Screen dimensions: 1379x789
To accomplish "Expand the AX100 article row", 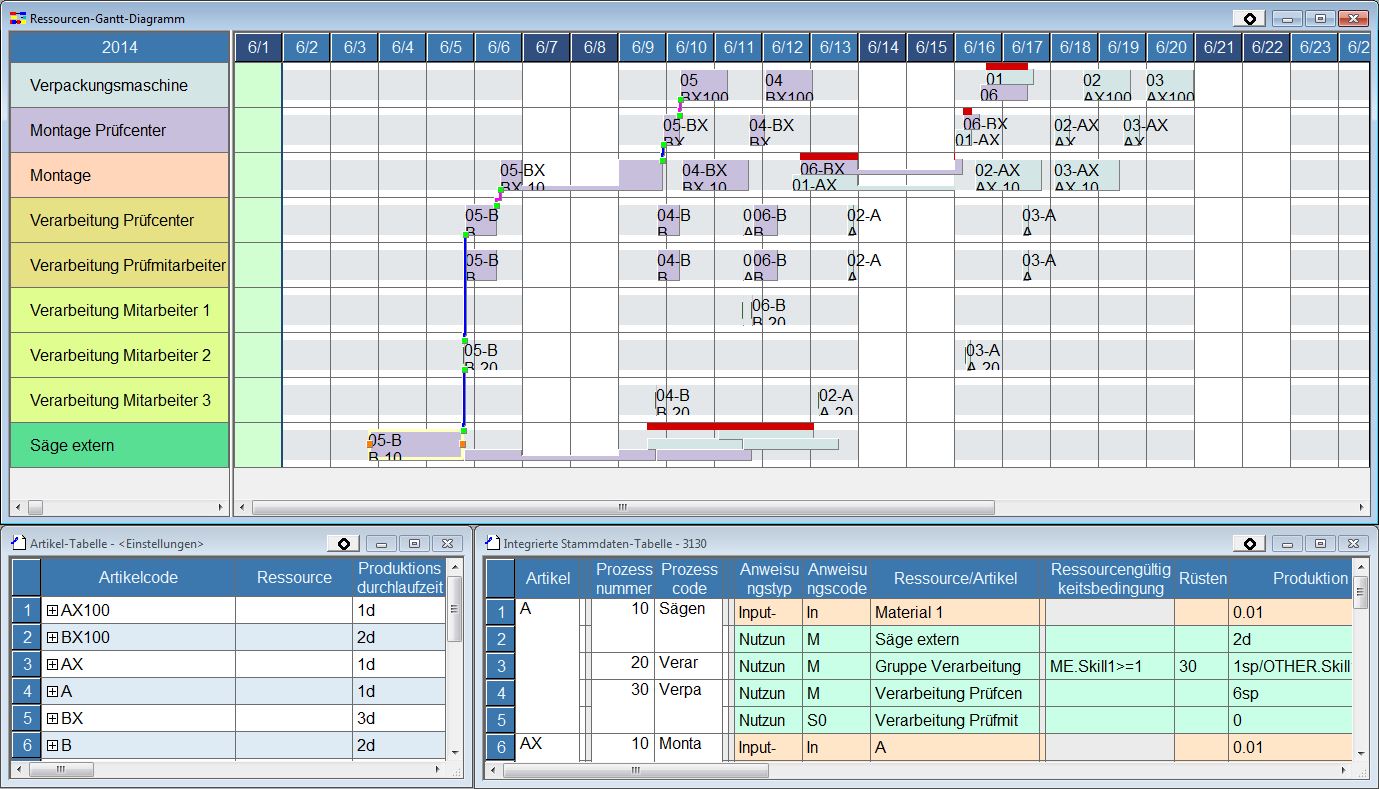I will click(52, 610).
